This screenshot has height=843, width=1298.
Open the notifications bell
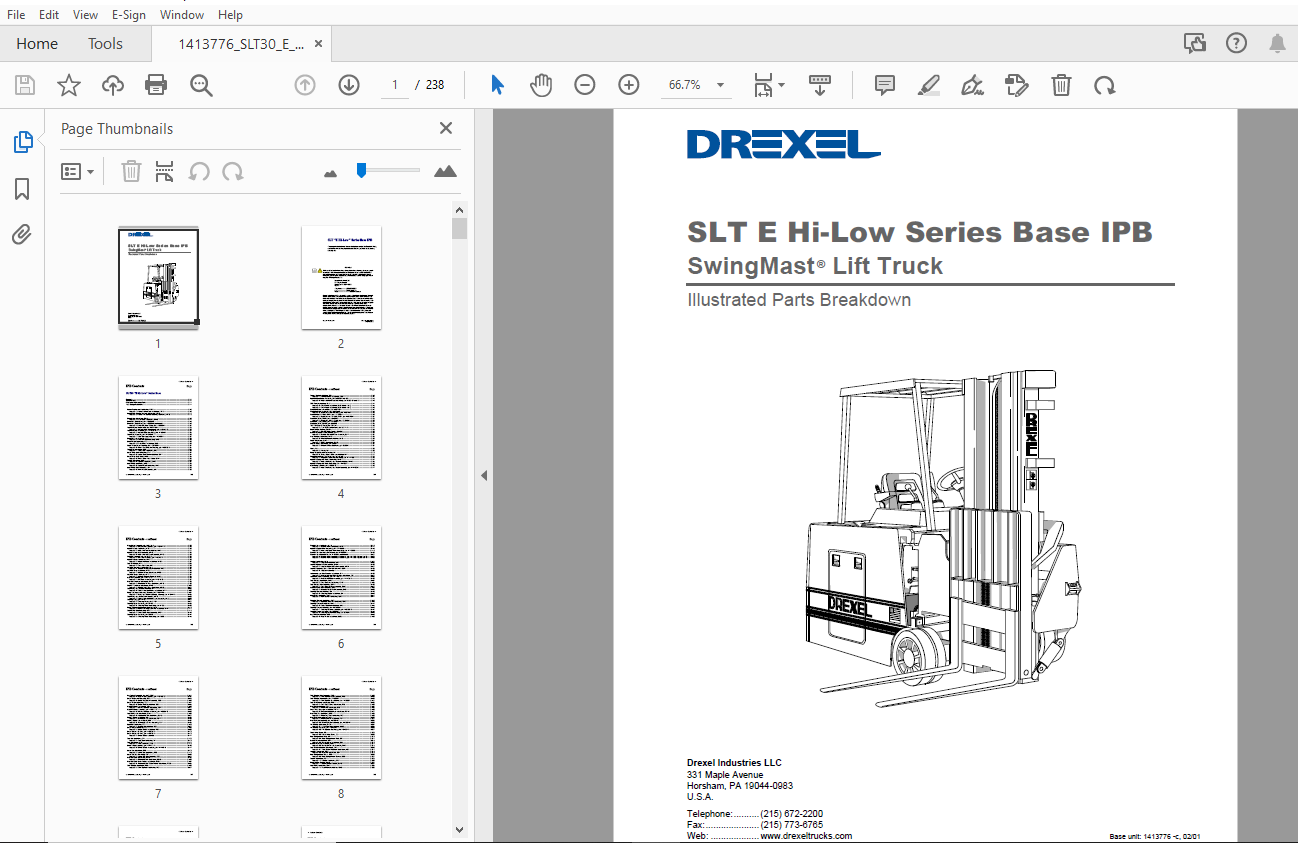click(1278, 43)
